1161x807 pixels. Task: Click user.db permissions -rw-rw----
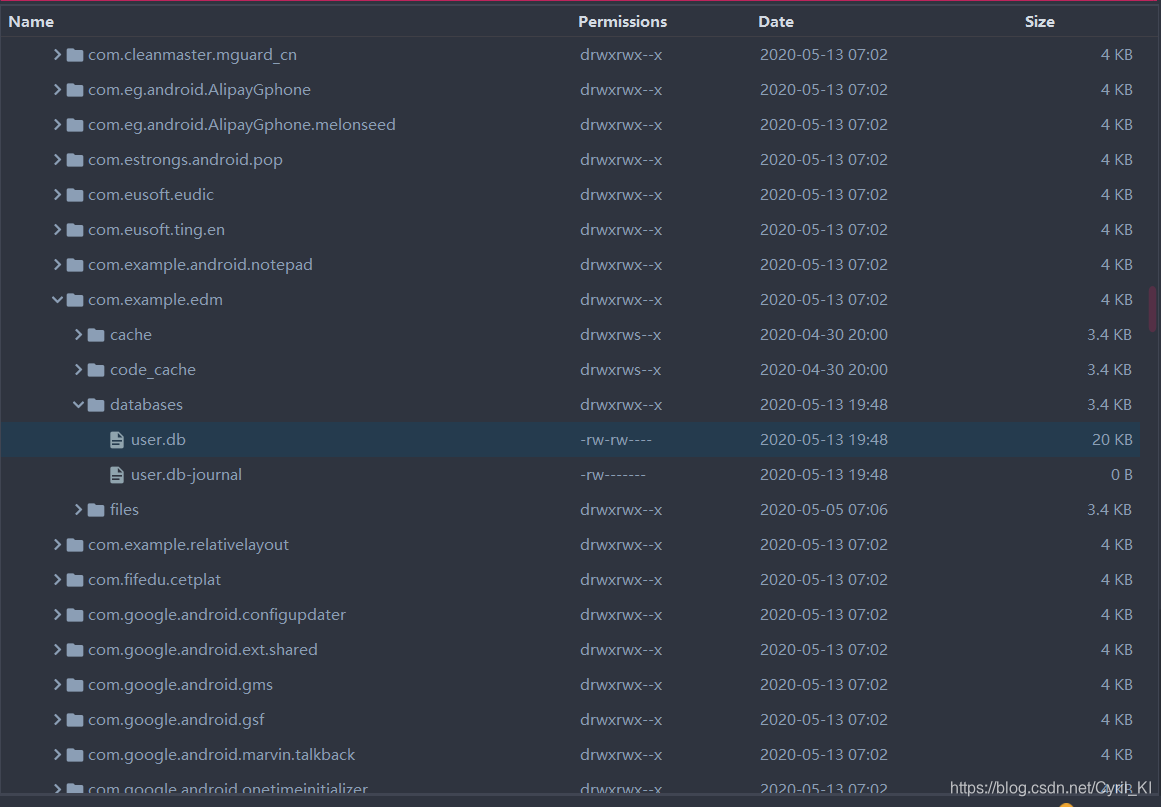(x=616, y=440)
